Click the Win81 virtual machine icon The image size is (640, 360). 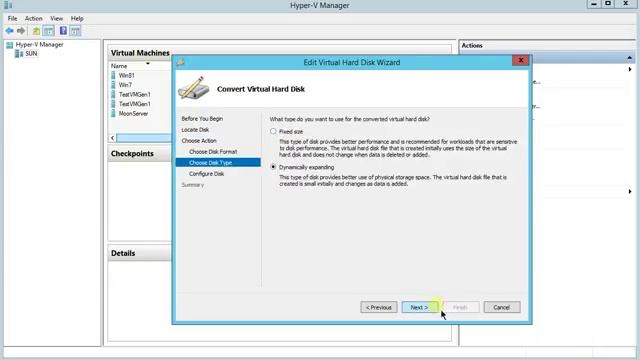tap(113, 76)
